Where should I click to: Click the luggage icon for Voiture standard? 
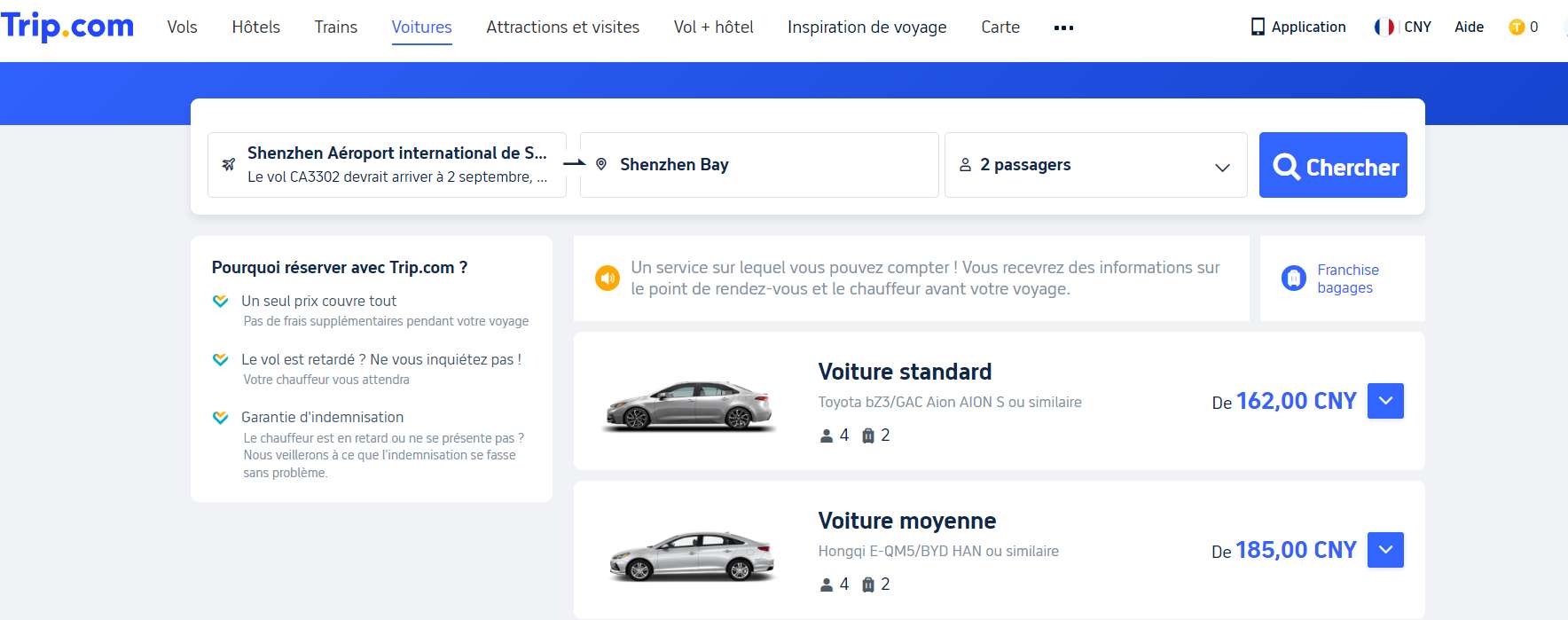(868, 436)
